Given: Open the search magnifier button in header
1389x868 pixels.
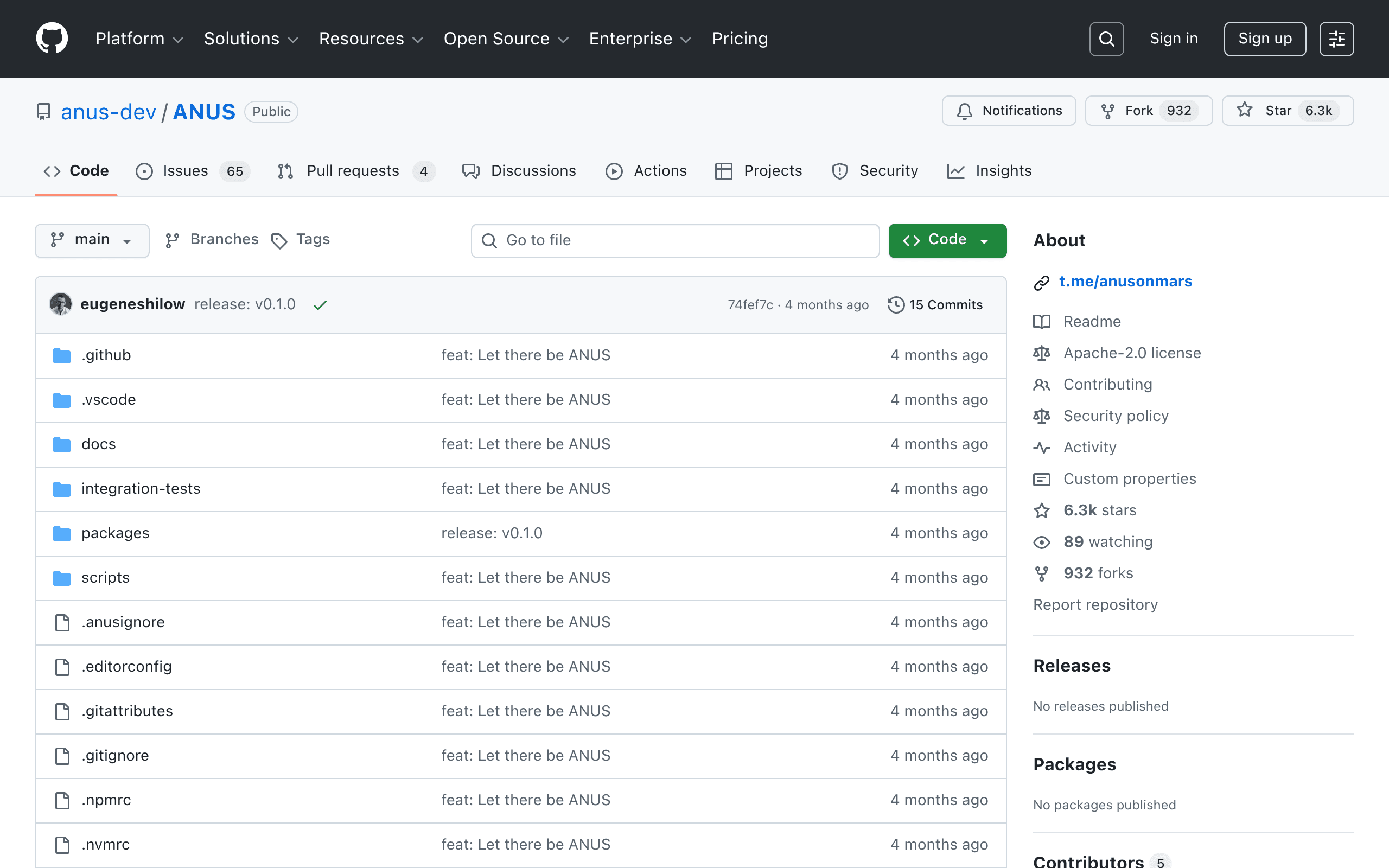Looking at the screenshot, I should click(x=1106, y=39).
